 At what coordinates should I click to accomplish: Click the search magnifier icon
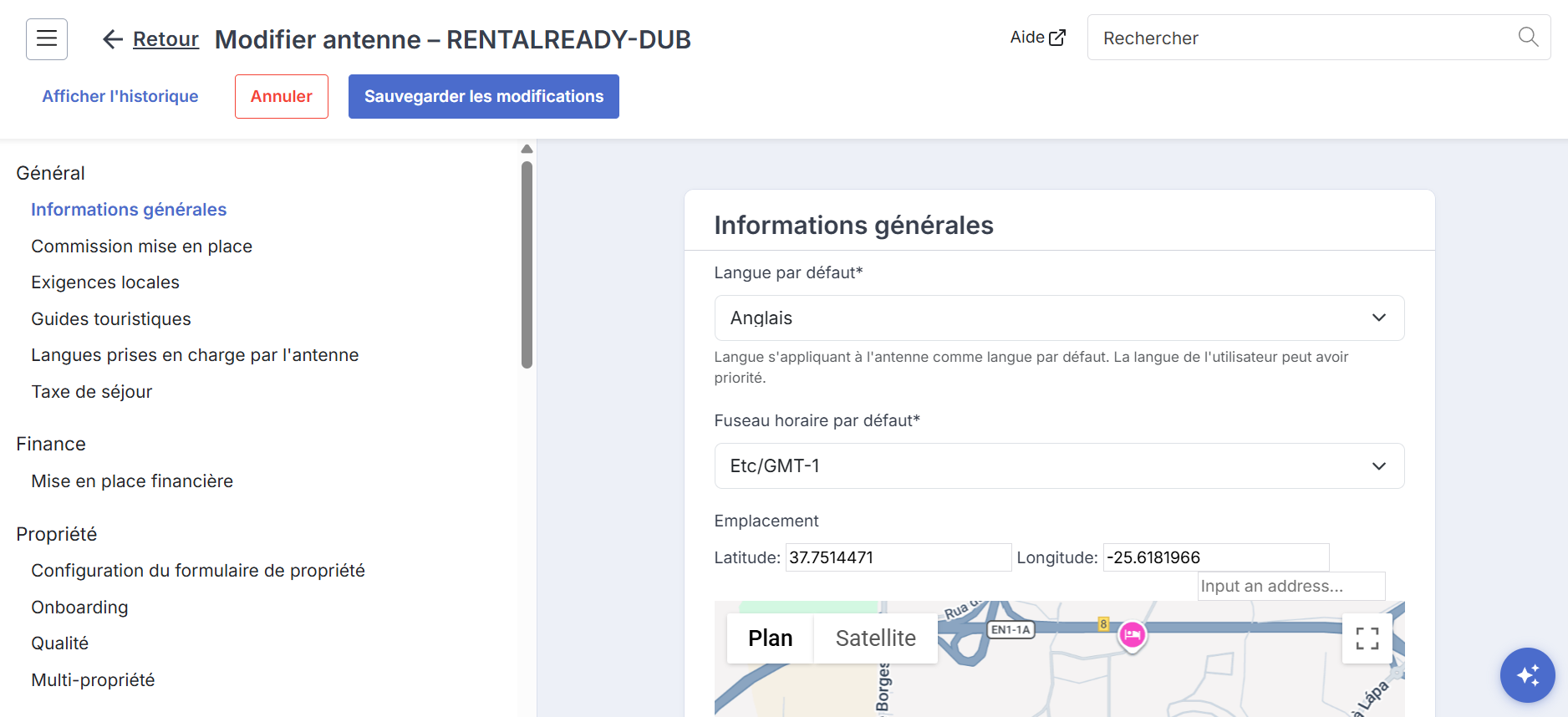tap(1528, 38)
